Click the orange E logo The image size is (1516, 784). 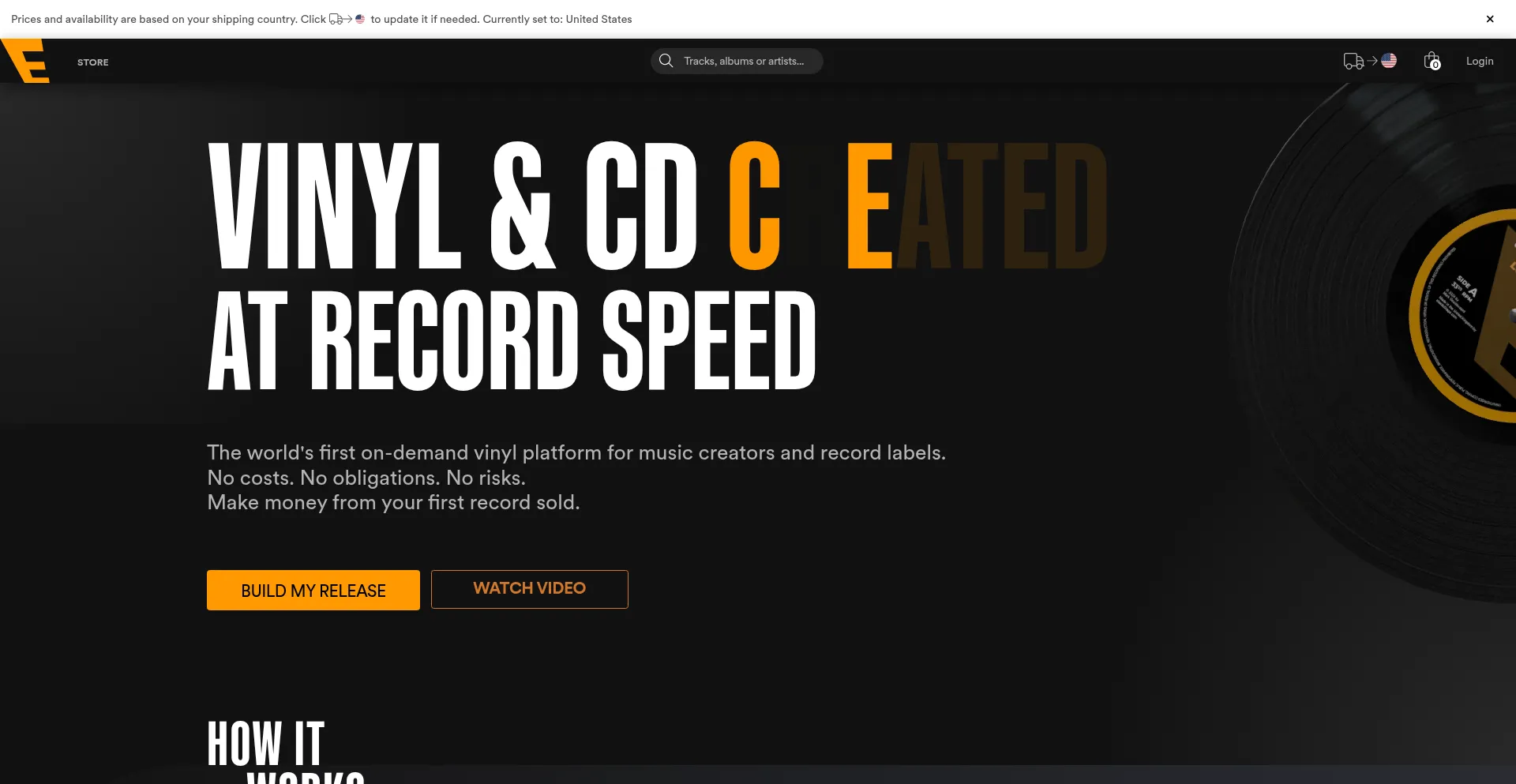tap(26, 61)
